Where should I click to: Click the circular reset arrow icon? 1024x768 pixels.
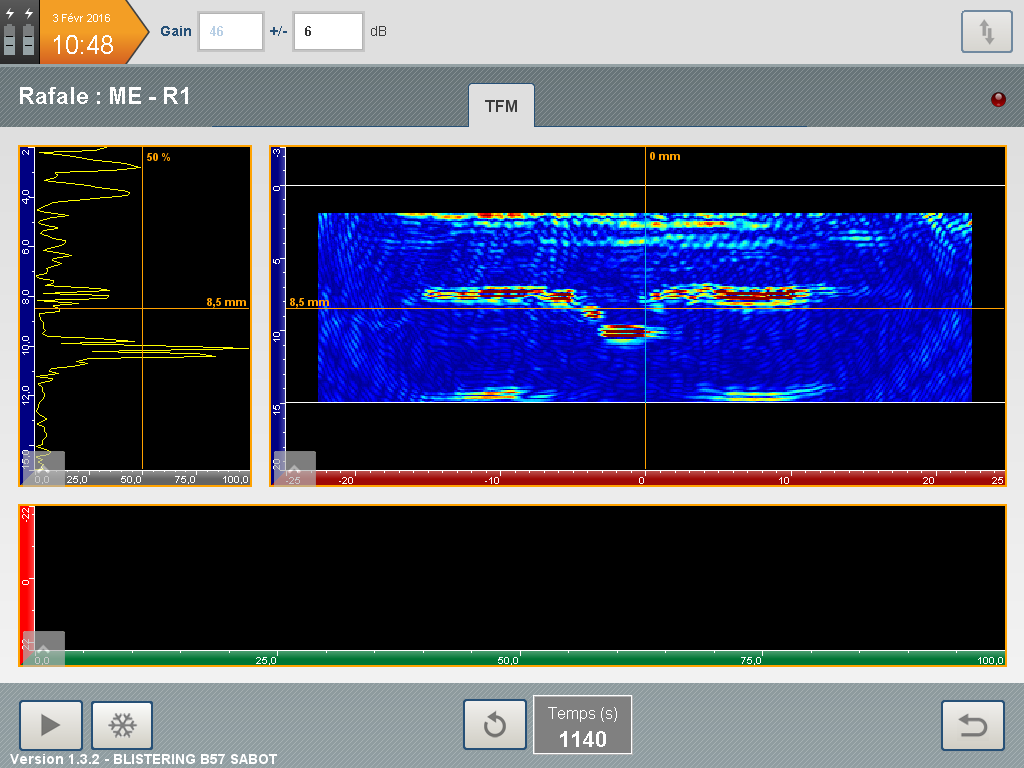494,725
